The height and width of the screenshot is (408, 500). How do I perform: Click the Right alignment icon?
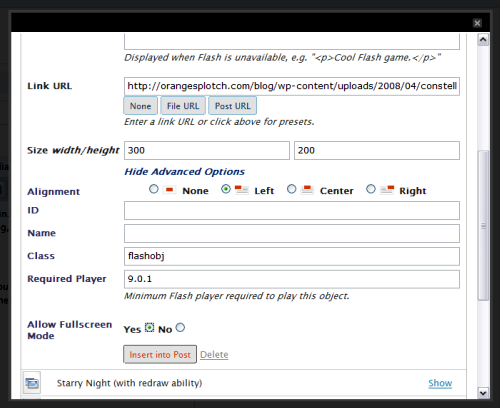(387, 190)
